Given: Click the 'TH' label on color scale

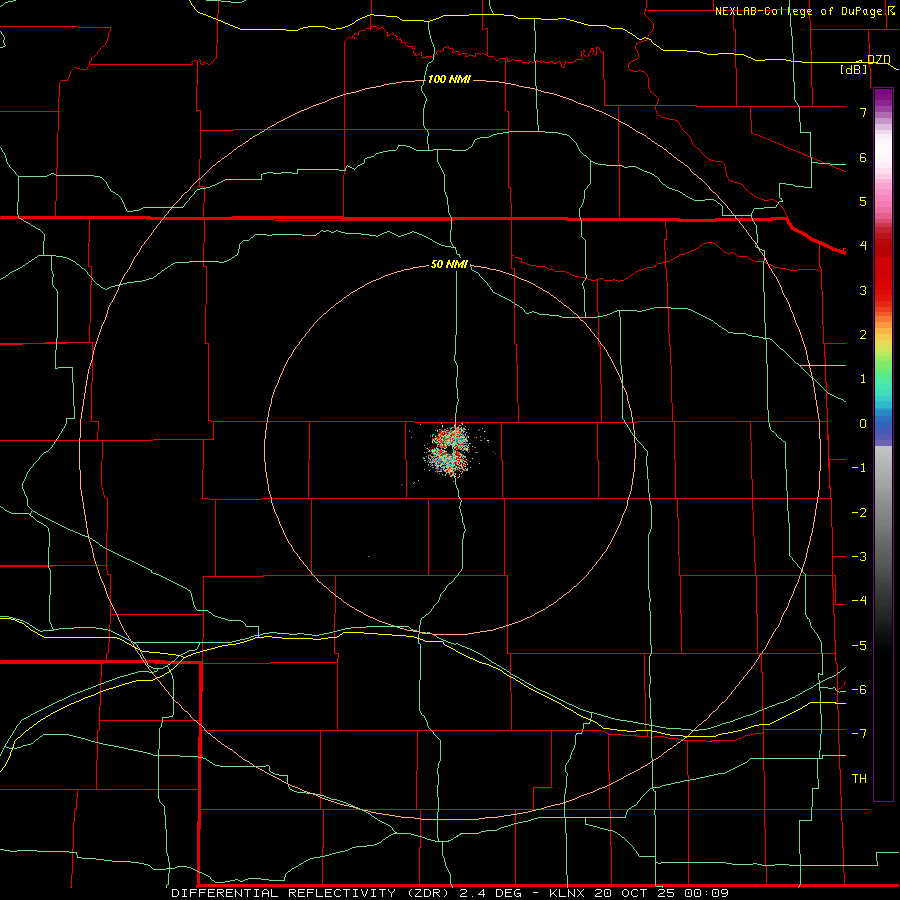Looking at the screenshot, I should click(859, 778).
